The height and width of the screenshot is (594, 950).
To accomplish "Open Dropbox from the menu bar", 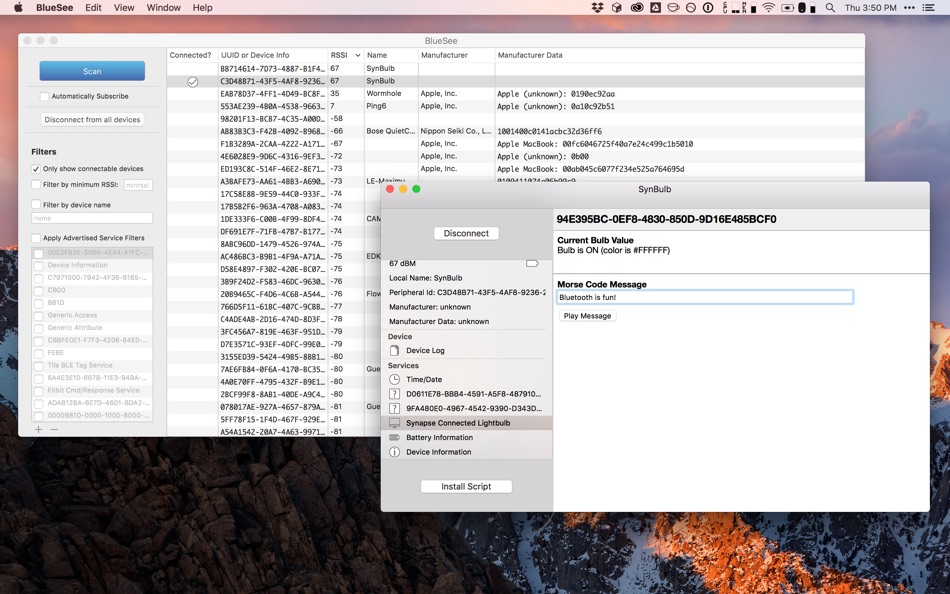I will tap(597, 8).
